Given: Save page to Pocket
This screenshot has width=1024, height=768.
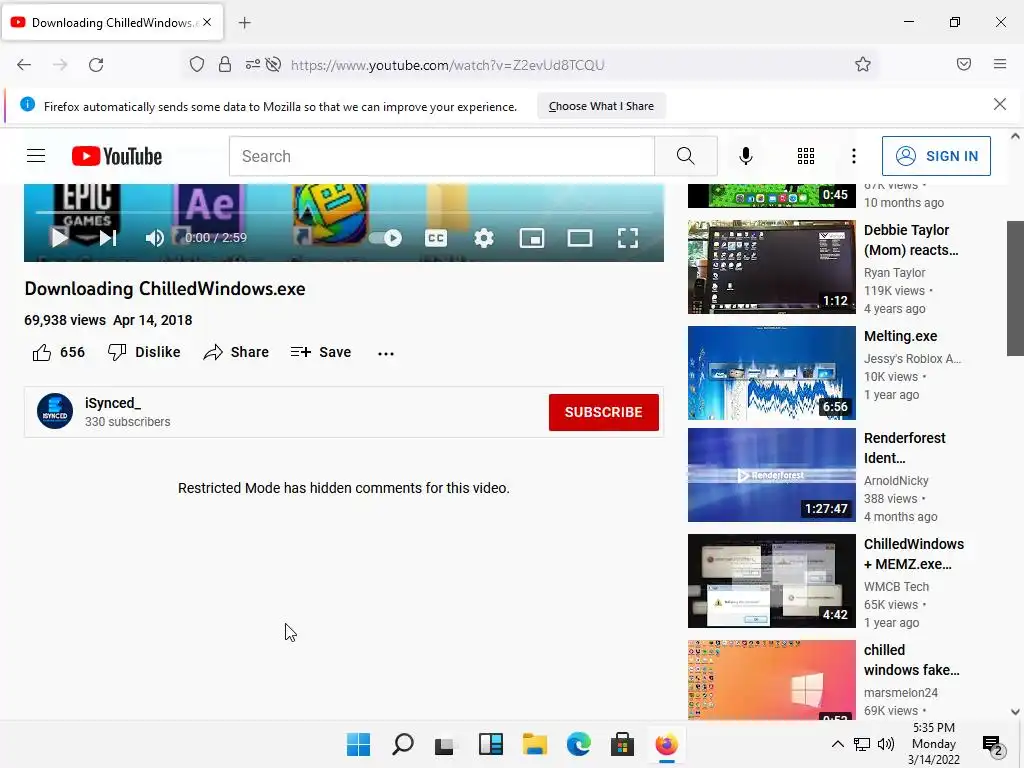Looking at the screenshot, I should (x=963, y=64).
